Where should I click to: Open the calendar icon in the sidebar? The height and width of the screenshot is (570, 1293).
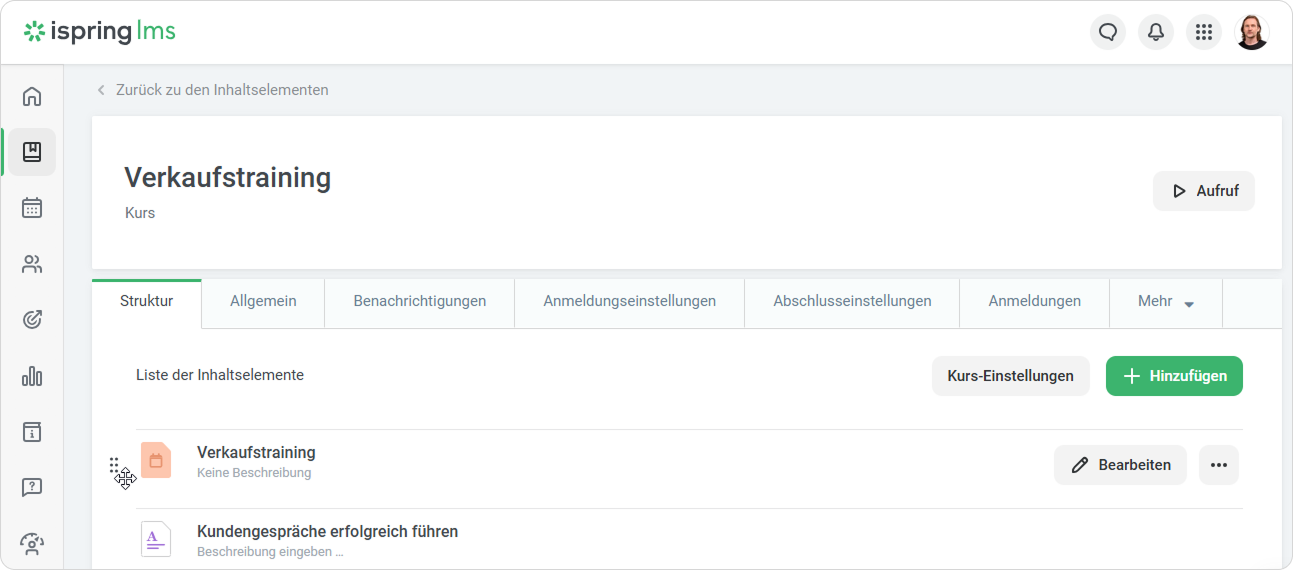click(x=32, y=208)
